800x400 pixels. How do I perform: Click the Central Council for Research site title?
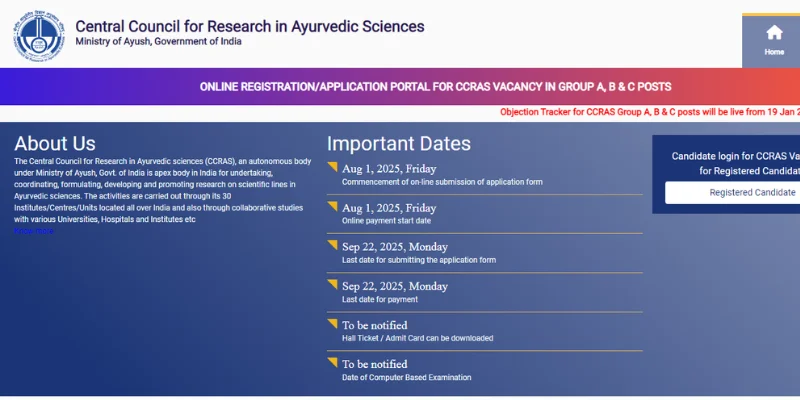(x=249, y=26)
